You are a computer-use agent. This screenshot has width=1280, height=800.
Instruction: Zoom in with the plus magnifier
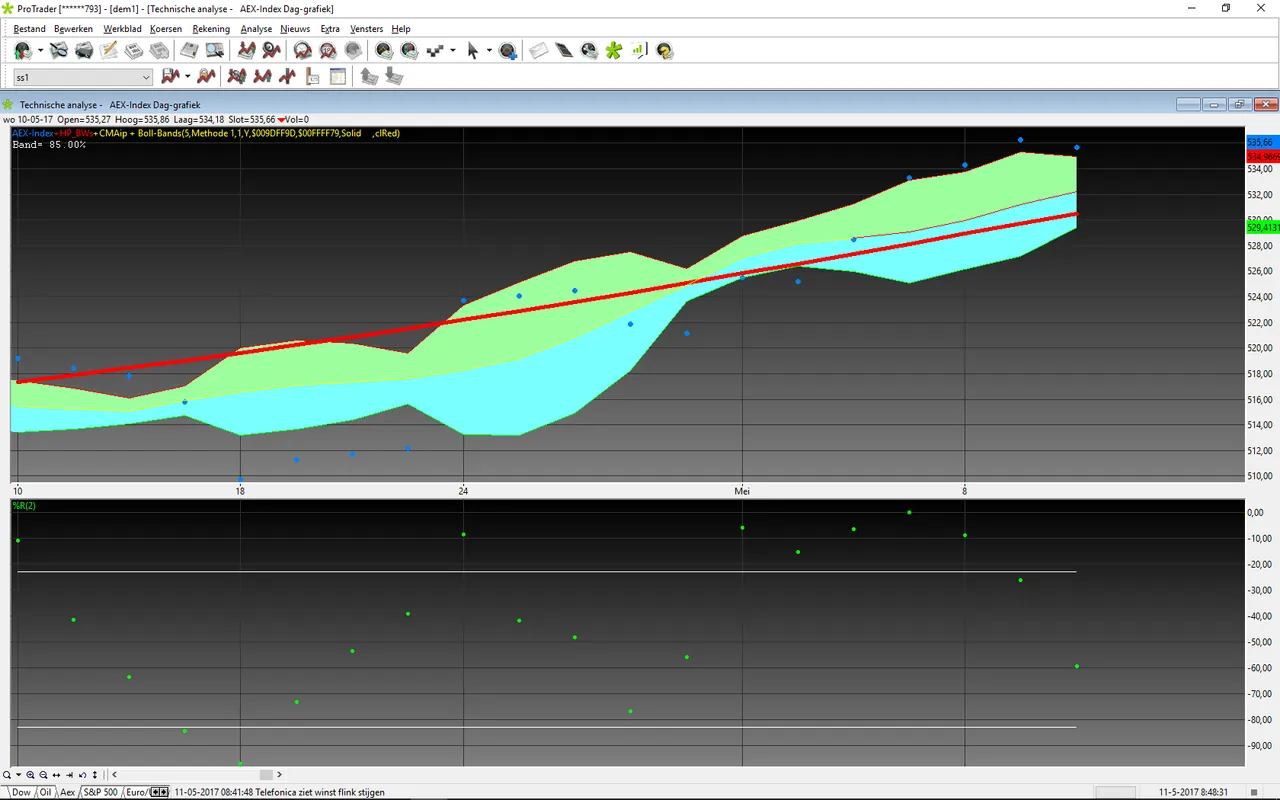click(31, 775)
